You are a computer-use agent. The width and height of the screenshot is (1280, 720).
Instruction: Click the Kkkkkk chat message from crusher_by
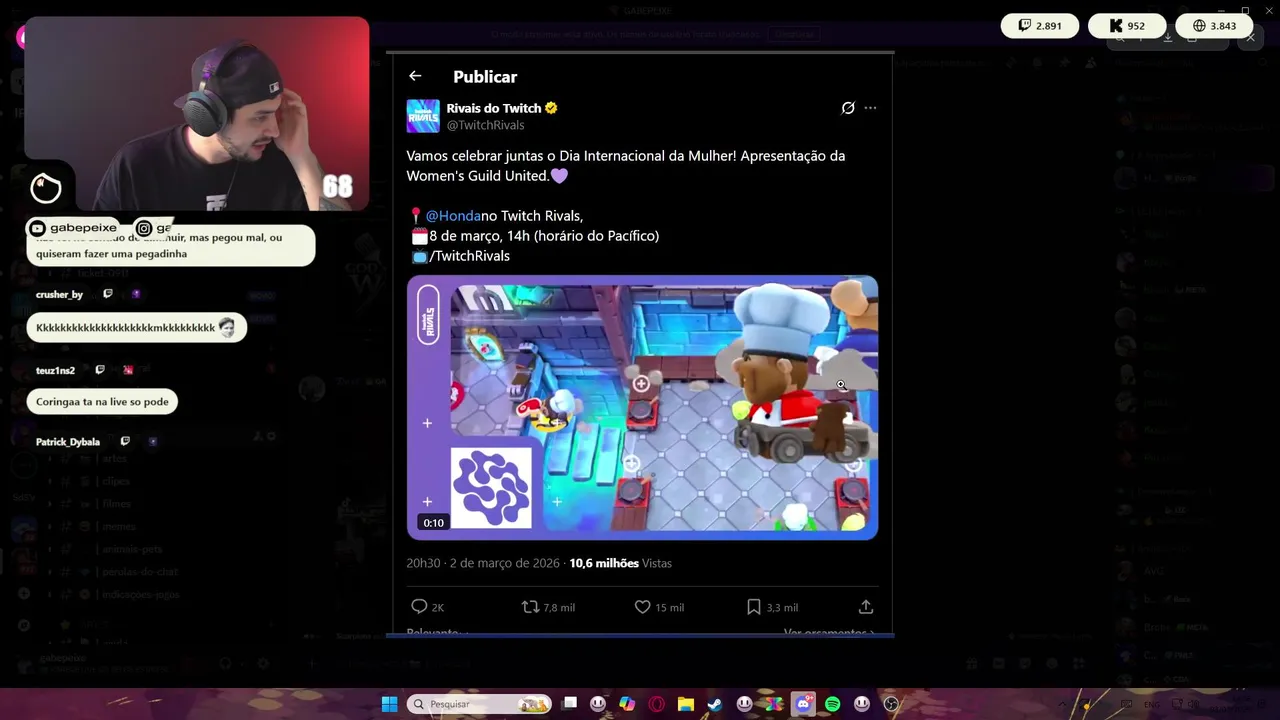136,328
